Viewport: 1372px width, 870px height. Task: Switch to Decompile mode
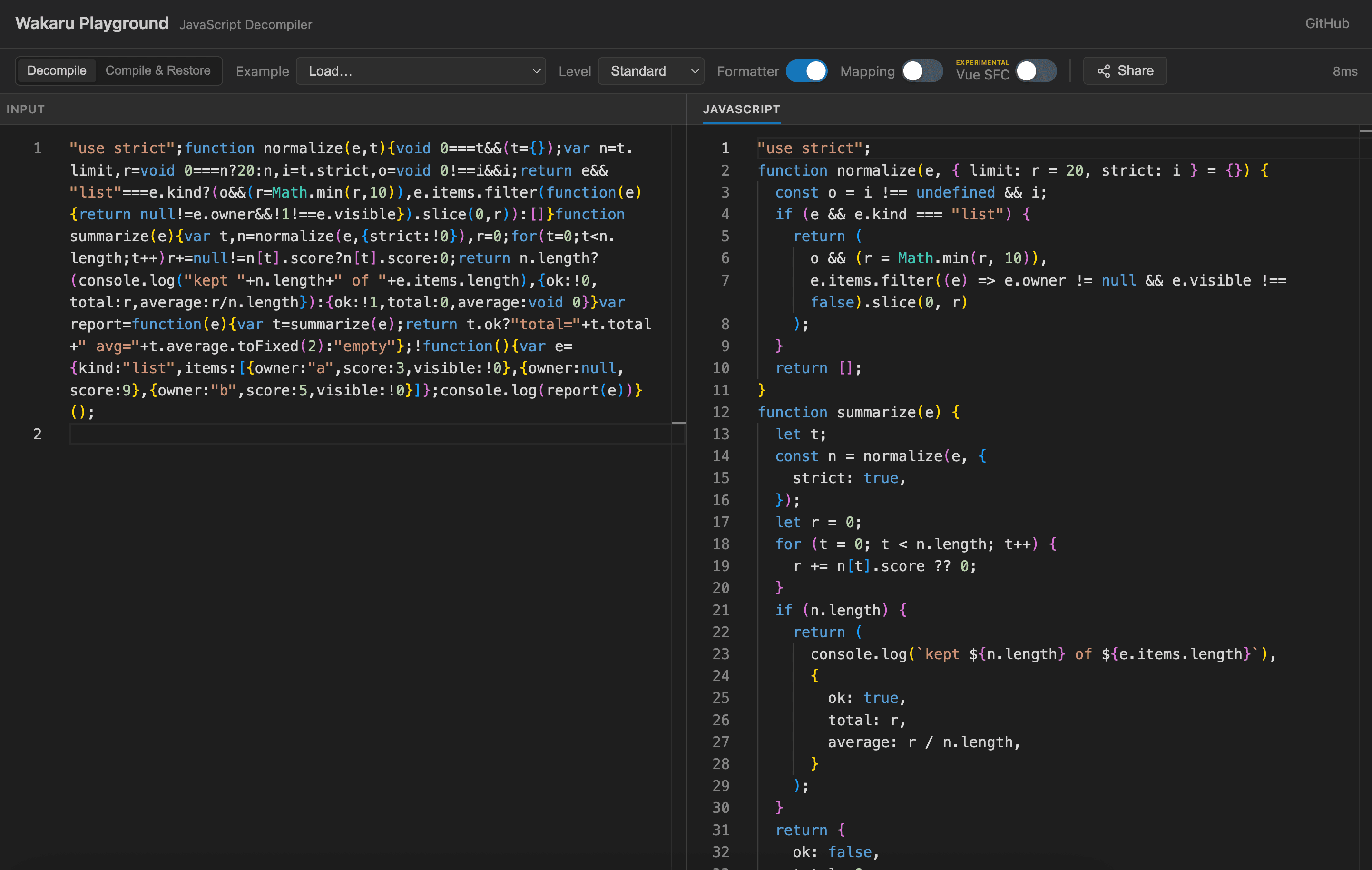click(x=57, y=71)
